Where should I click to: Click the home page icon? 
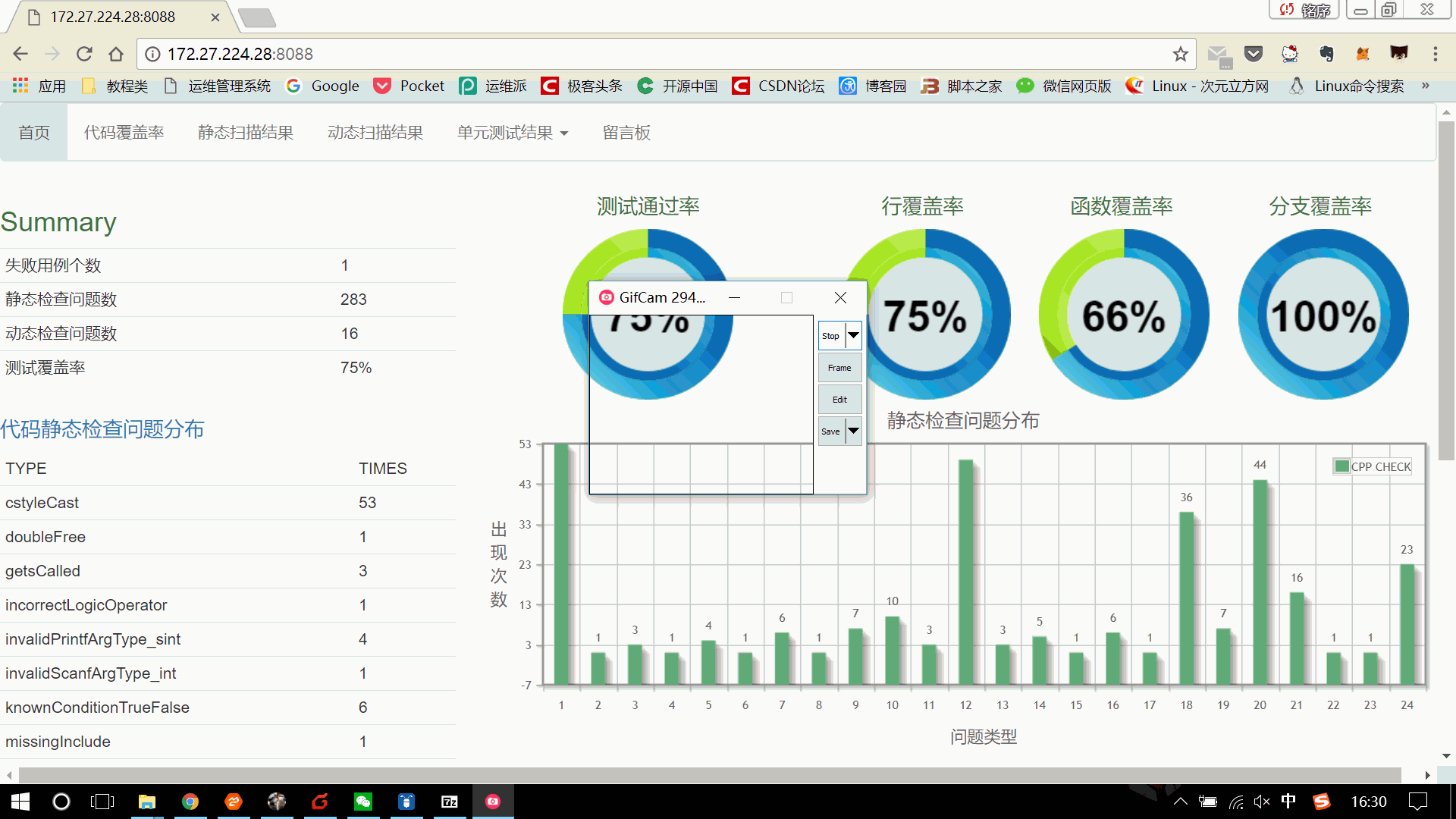(x=116, y=54)
